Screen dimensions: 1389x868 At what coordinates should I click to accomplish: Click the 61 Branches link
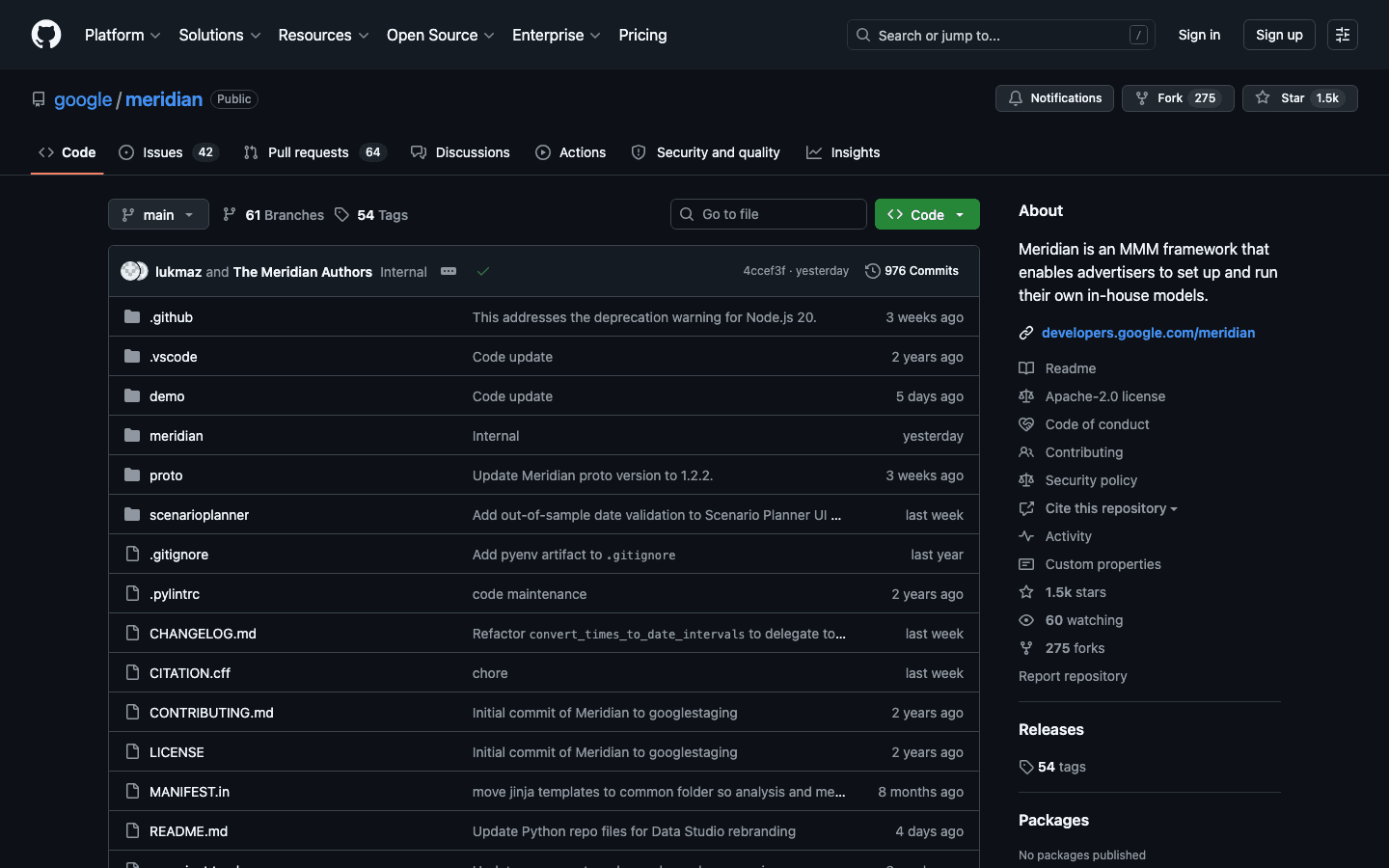click(x=273, y=214)
